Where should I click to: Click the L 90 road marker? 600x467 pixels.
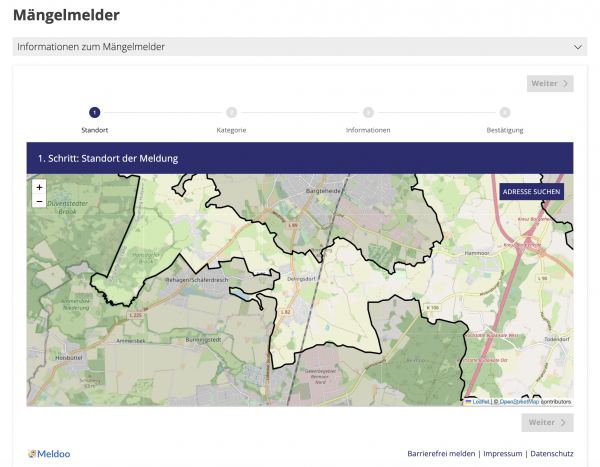click(x=542, y=278)
